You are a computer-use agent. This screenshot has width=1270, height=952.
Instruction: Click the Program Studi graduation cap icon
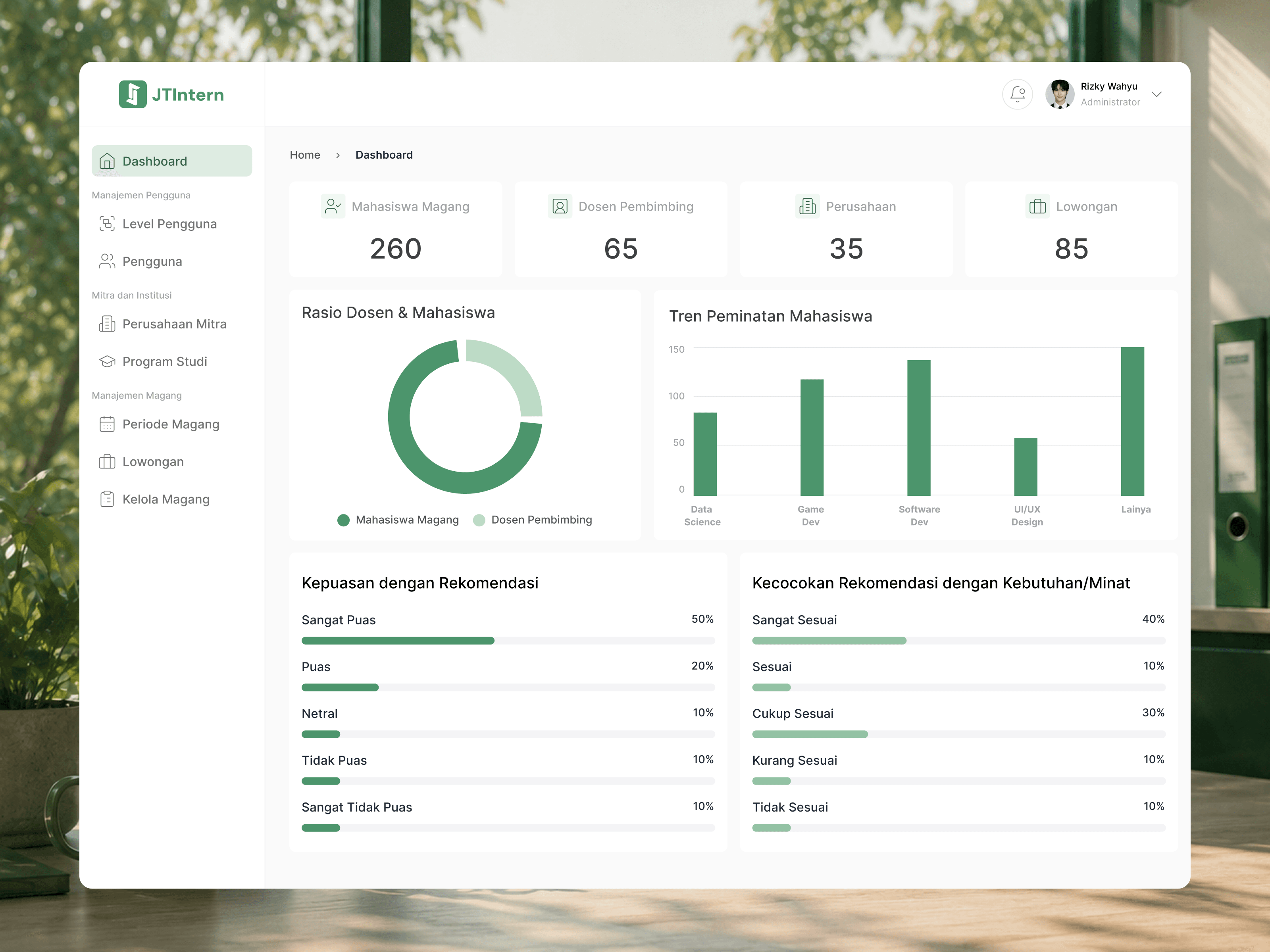coord(107,361)
